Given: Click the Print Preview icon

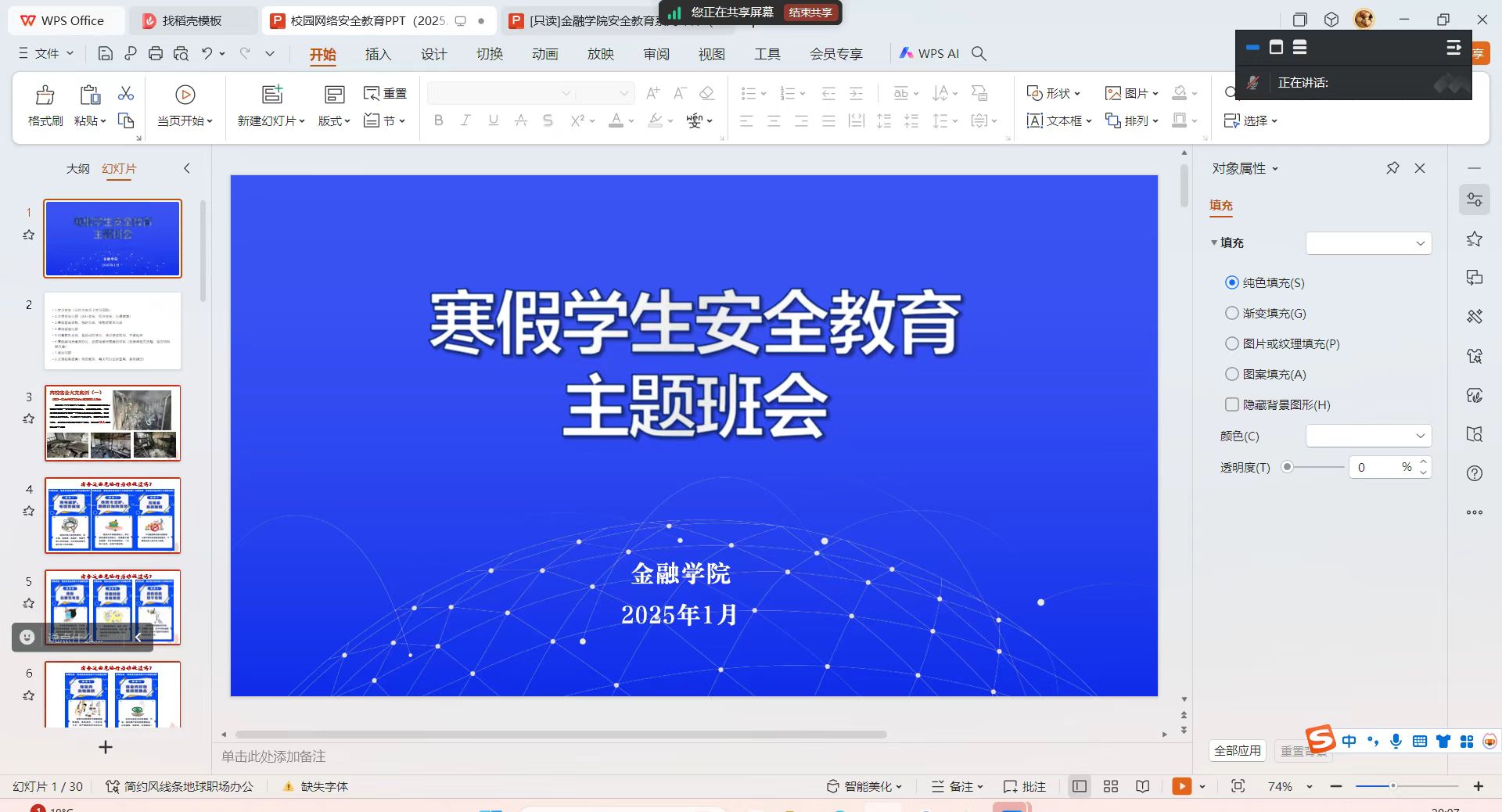Looking at the screenshot, I should coord(181,53).
